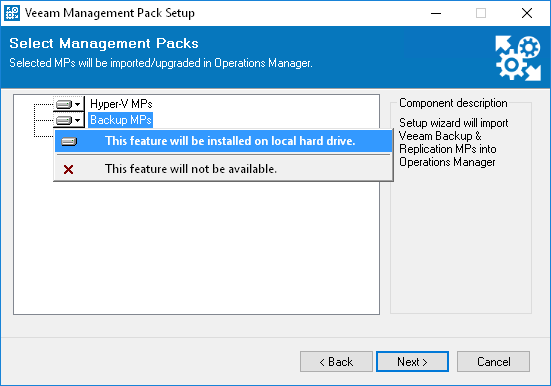This screenshot has width=551, height=386.
Task: Click the Veeam app icon in title bar
Action: coord(12,13)
